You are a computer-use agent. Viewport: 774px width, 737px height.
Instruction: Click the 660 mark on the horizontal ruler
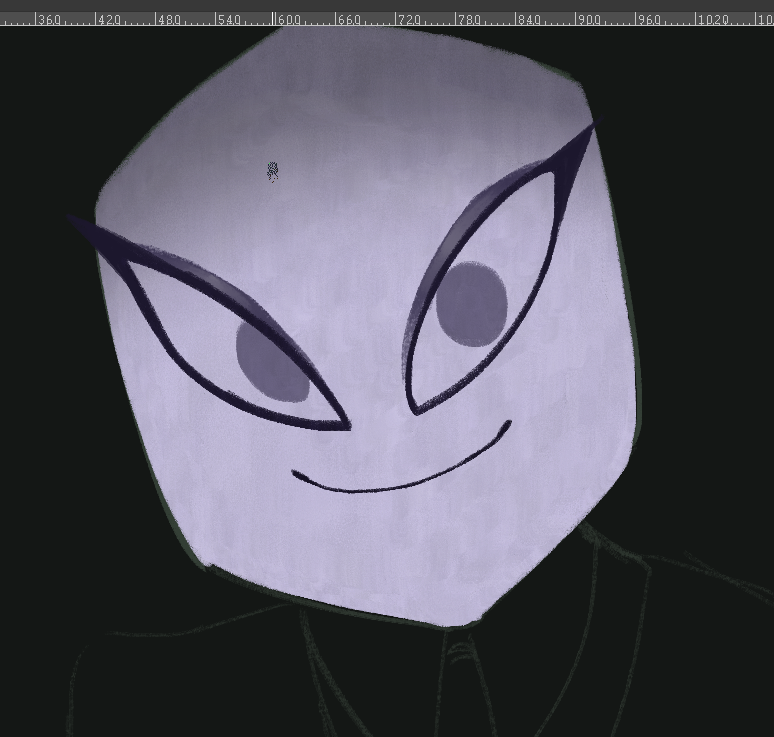pyautogui.click(x=349, y=20)
